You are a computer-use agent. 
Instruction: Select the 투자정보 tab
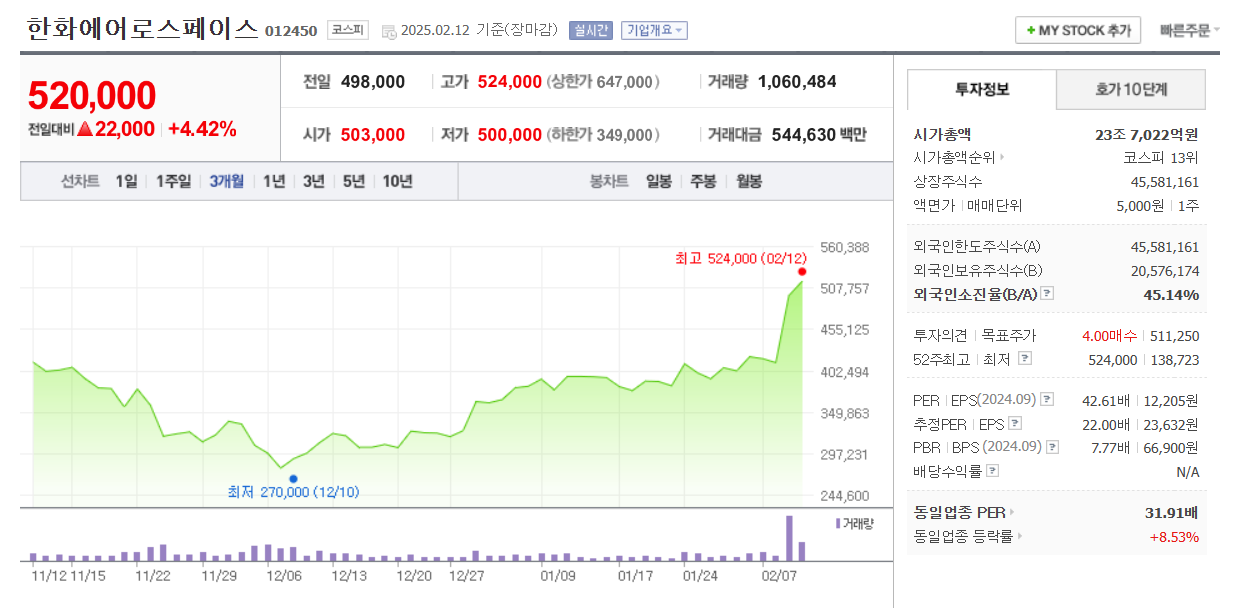coord(982,89)
